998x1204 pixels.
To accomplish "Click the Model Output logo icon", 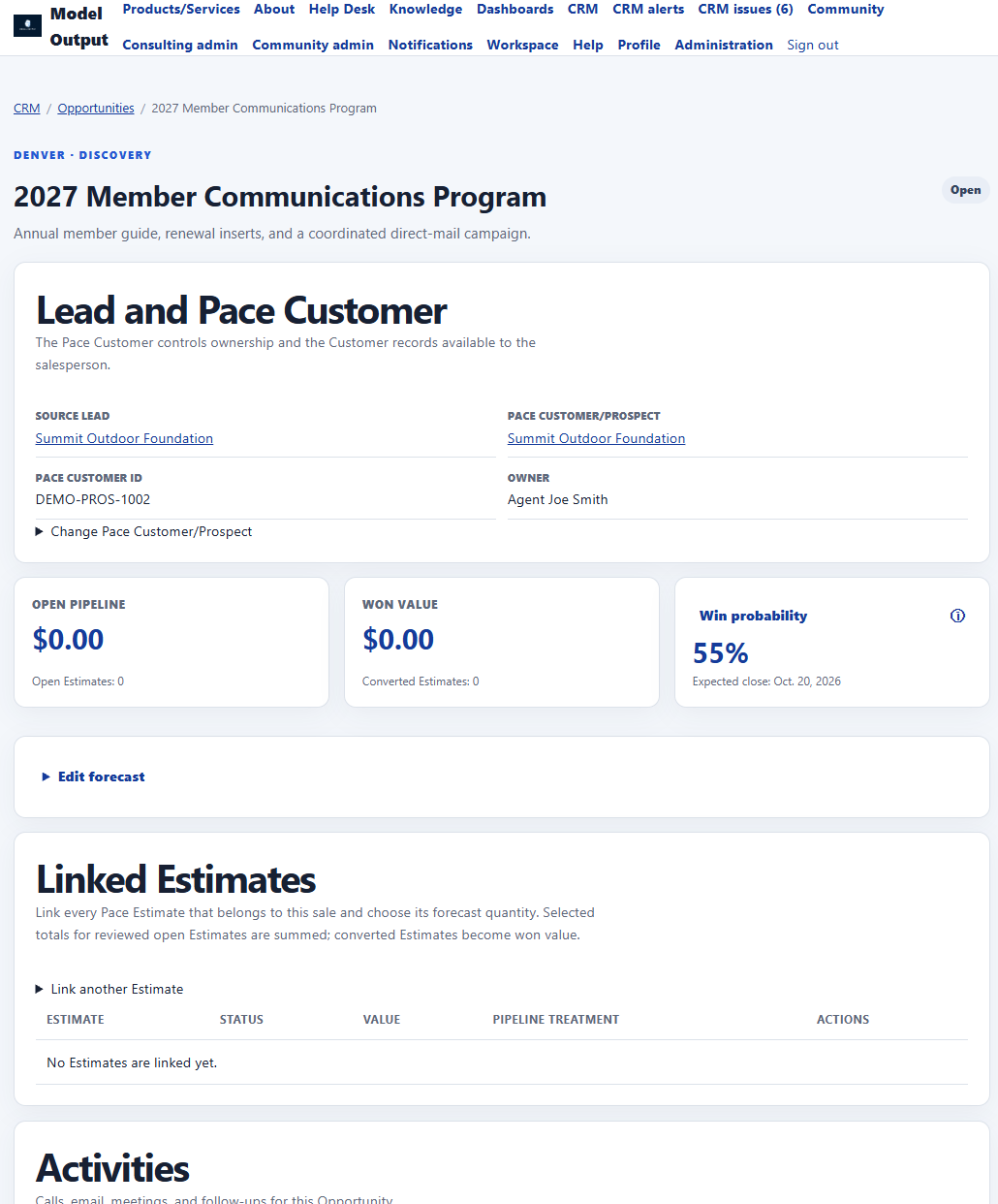I will coord(27,26).
